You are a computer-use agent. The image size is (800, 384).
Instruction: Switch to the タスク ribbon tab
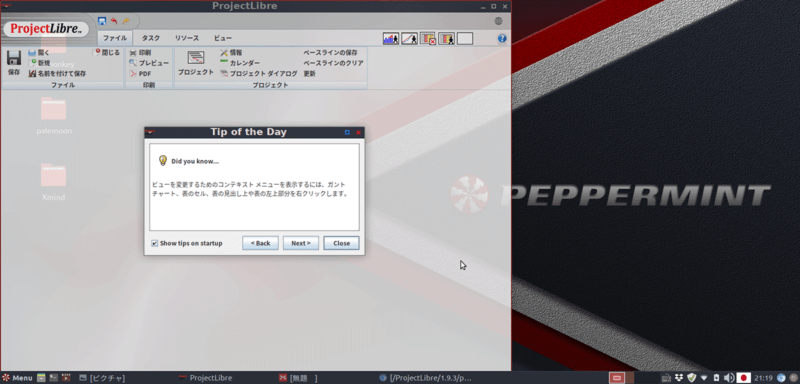click(x=151, y=38)
